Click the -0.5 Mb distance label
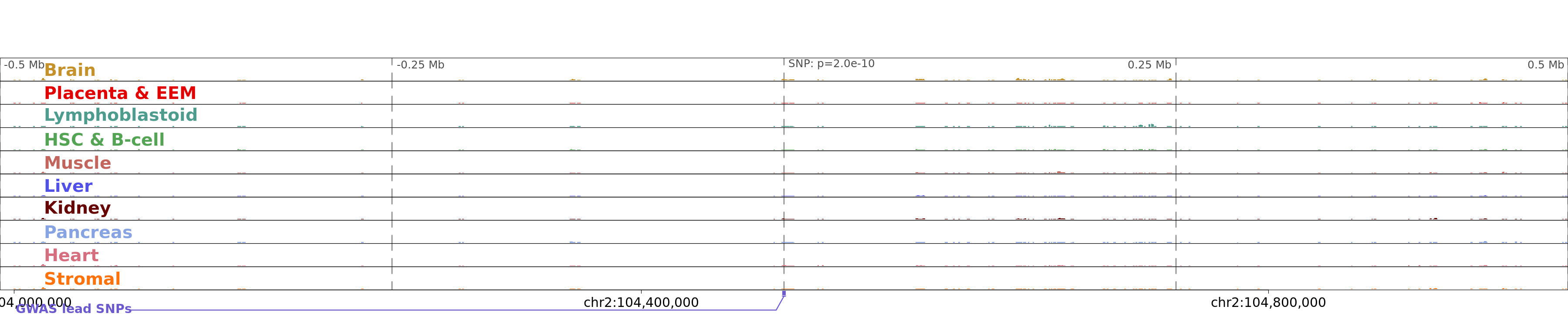This screenshot has height=327, width=1568. click(24, 65)
